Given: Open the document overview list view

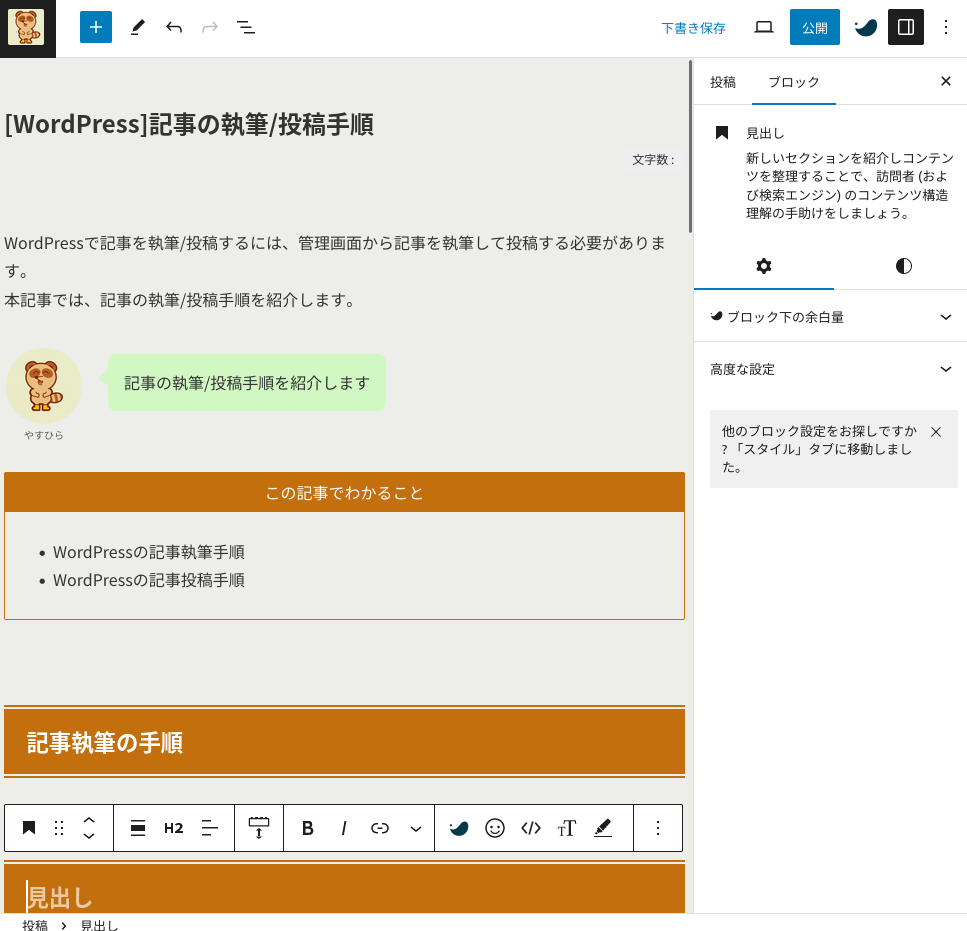Looking at the screenshot, I should (246, 27).
